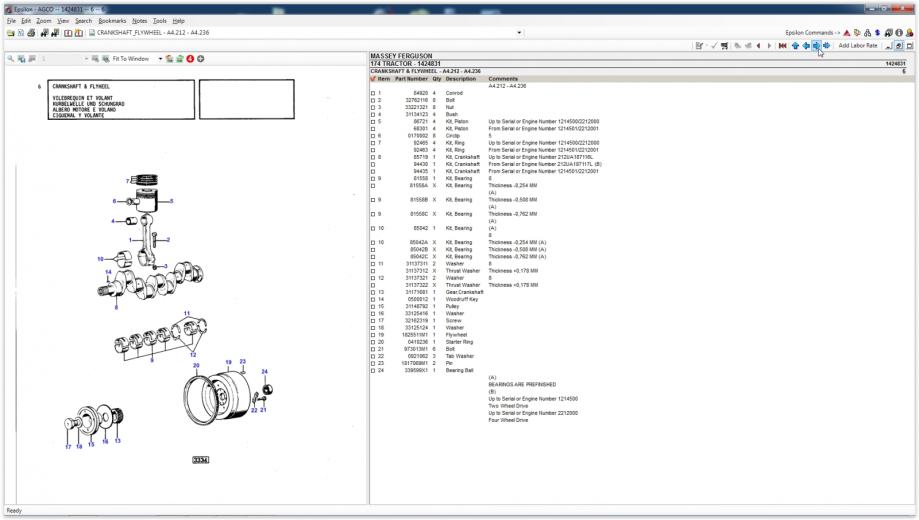Open the Fit To Window zoom dropdown
This screenshot has height=520, width=919.
(160, 59)
